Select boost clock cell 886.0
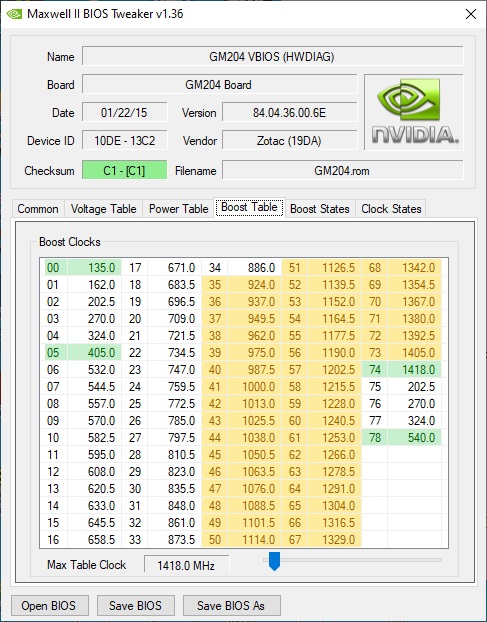The image size is (487, 622). pyautogui.click(x=255, y=268)
